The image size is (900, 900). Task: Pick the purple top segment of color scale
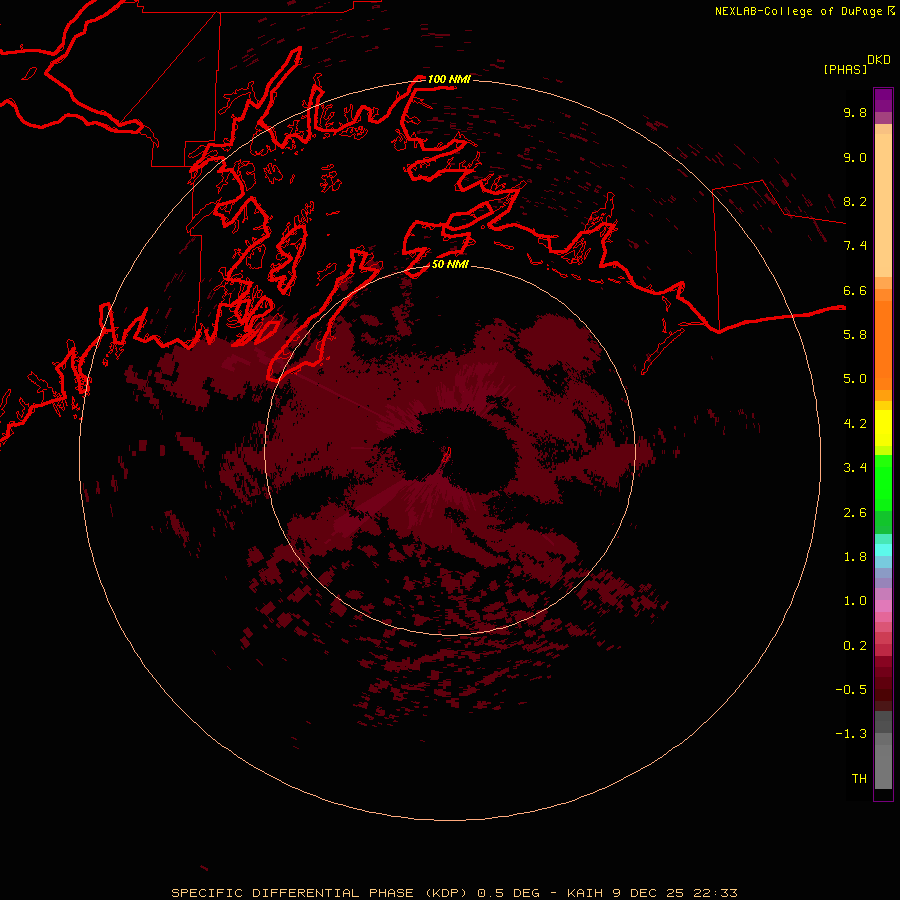pos(883,100)
